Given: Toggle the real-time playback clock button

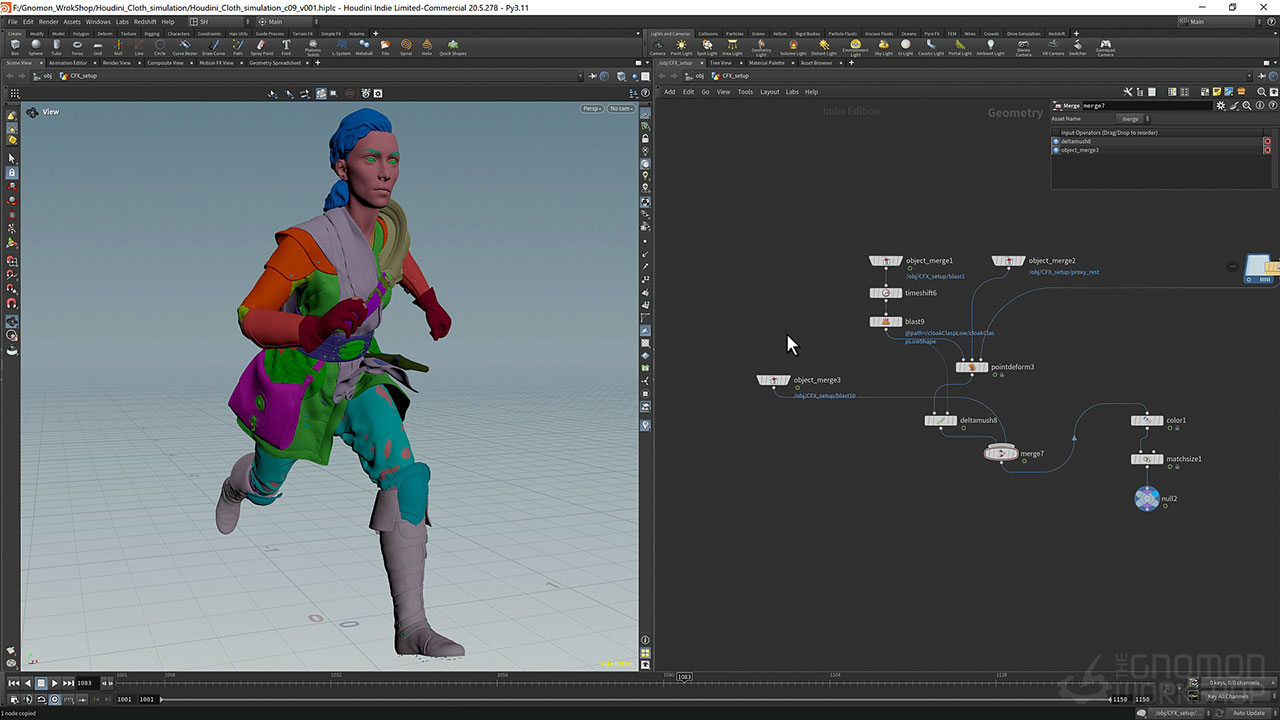Looking at the screenshot, I should [x=55, y=700].
